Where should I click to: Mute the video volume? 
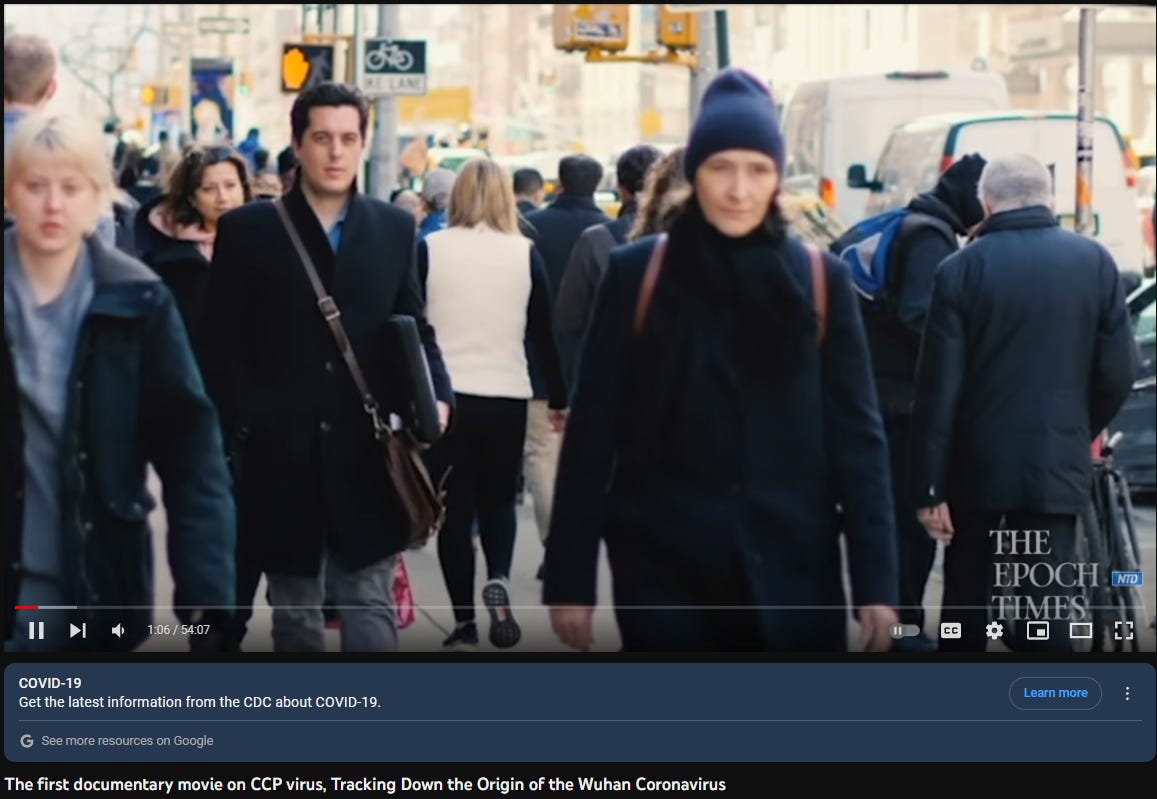click(x=118, y=630)
